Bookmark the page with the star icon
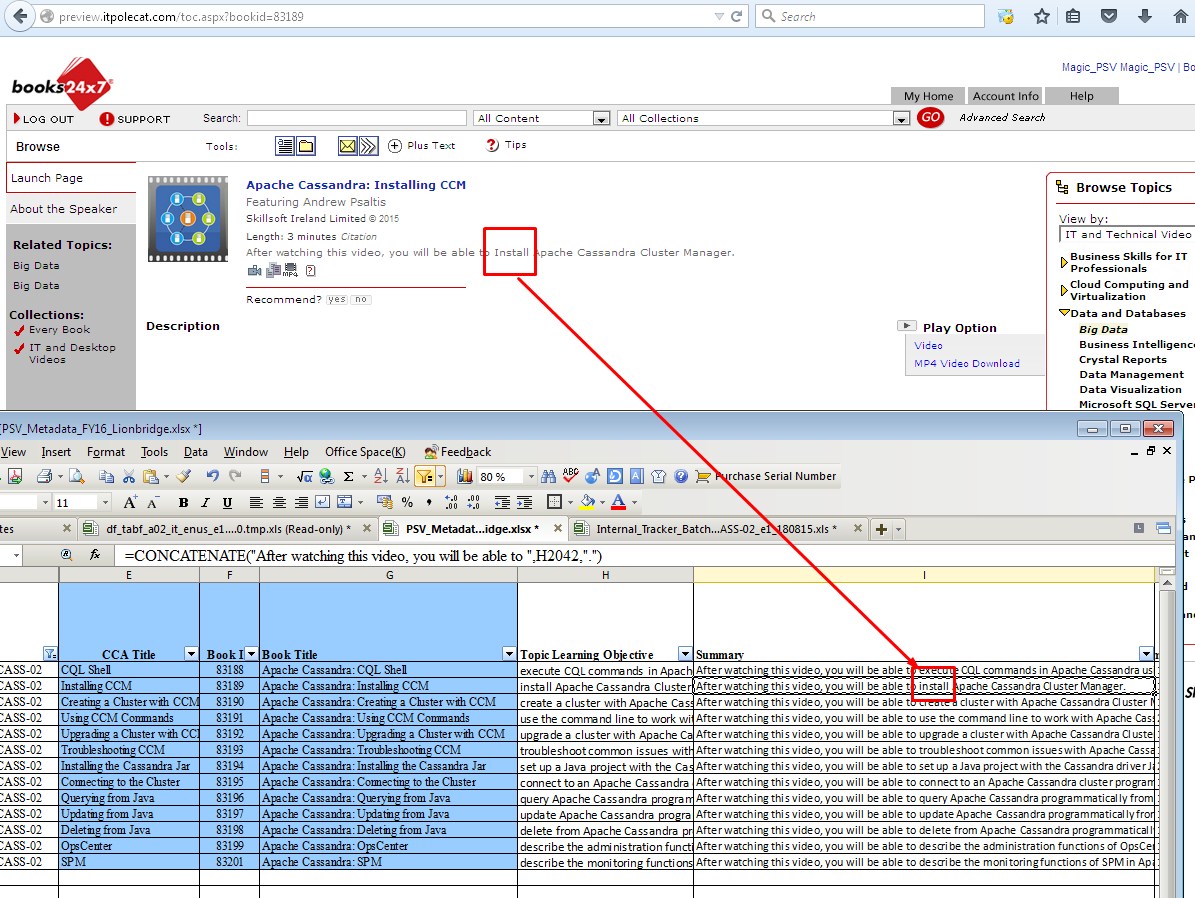 (1041, 16)
